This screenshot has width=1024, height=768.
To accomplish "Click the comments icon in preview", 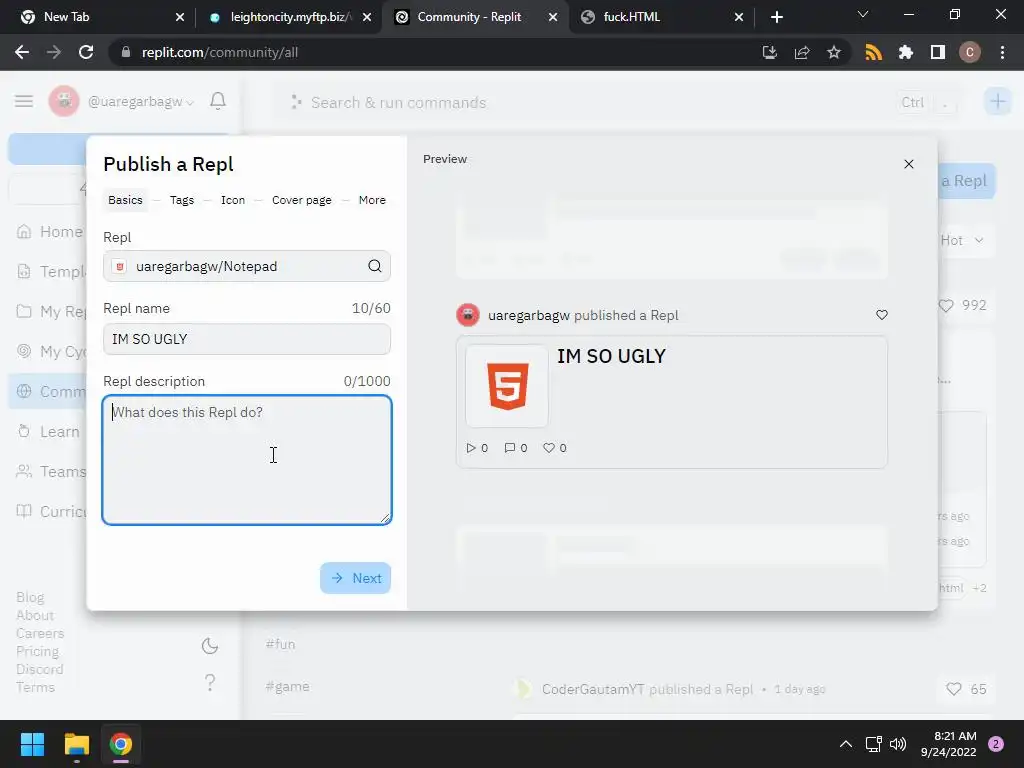I will click(x=509, y=448).
